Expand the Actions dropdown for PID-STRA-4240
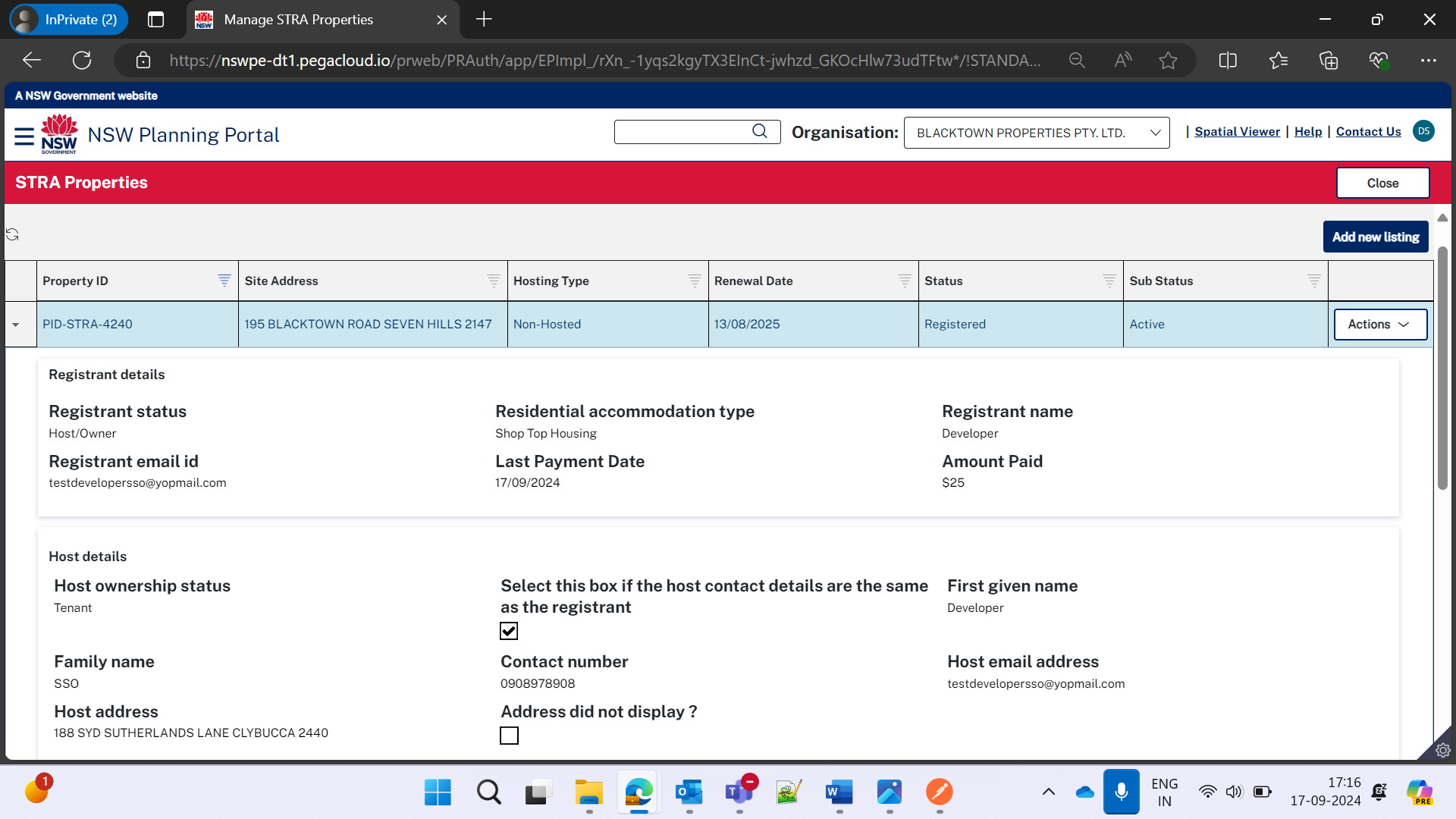This screenshot has width=1456, height=819. 1380,324
